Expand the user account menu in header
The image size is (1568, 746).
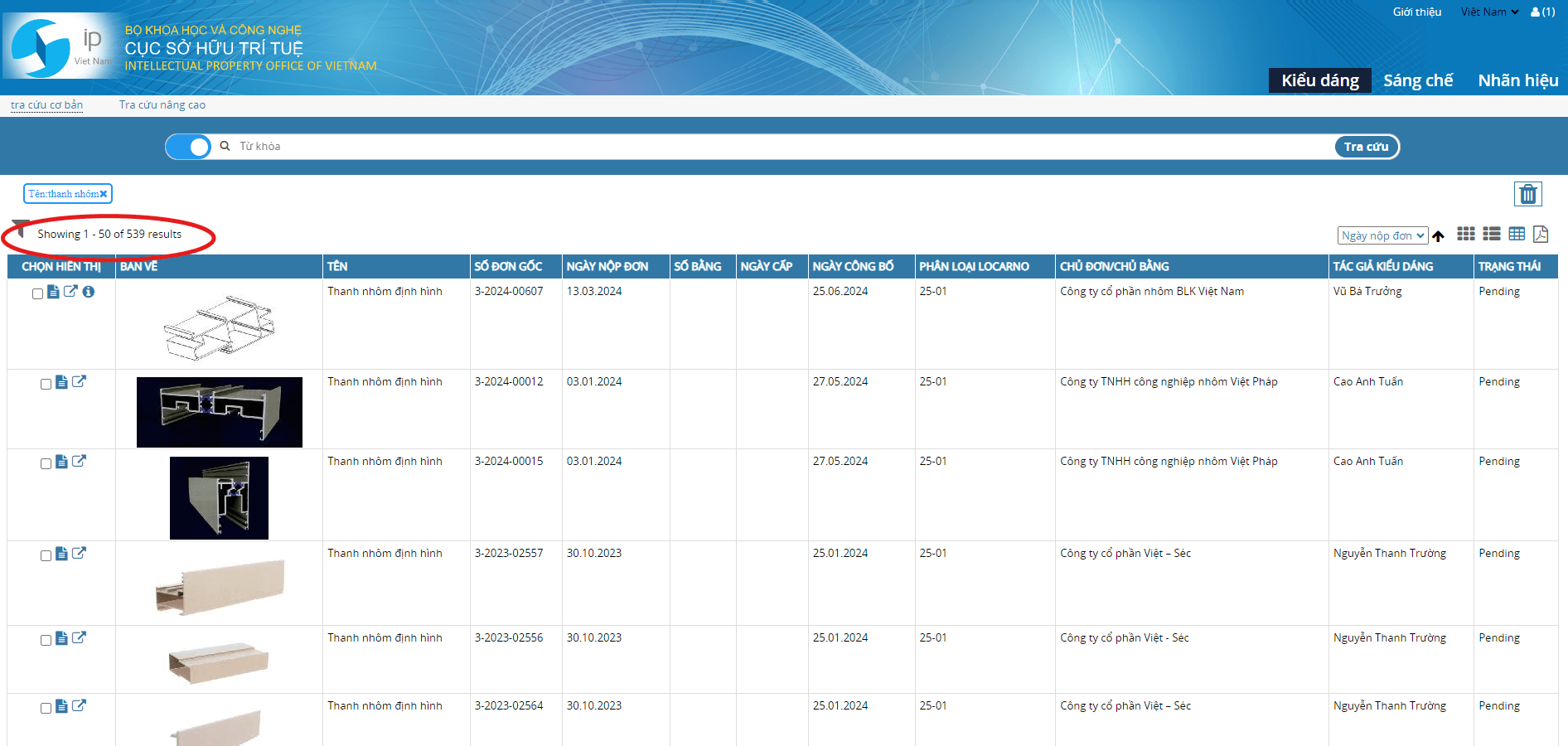(x=1542, y=12)
